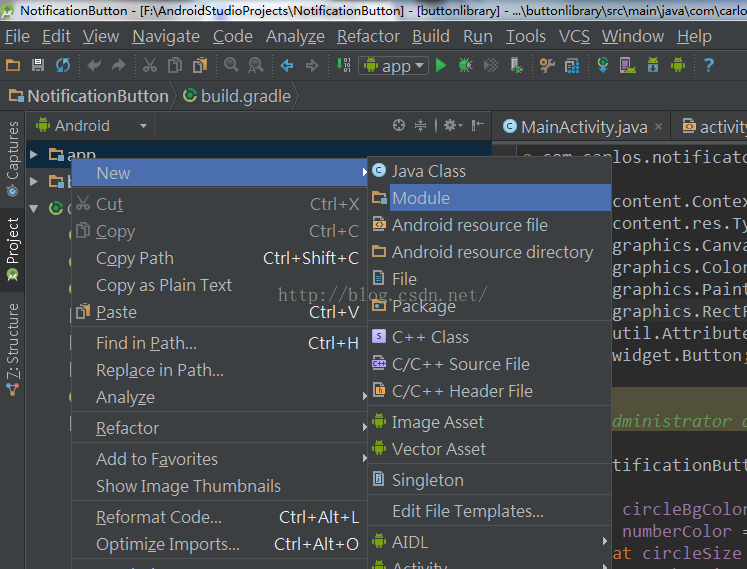Viewport: 747px width, 569px height.
Task: Choose Image Asset entry
Action: pos(489,422)
